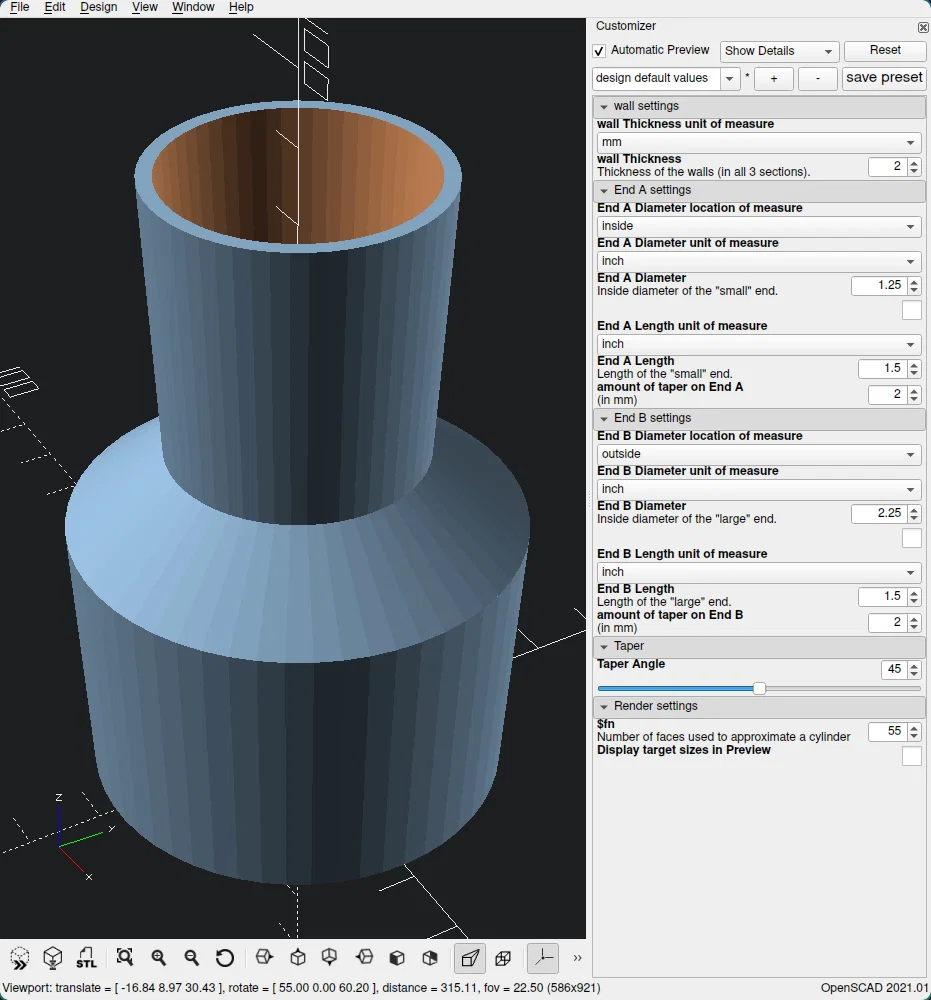Screen dimensions: 931x1000
Task: Click the save preset button
Action: coord(884,78)
